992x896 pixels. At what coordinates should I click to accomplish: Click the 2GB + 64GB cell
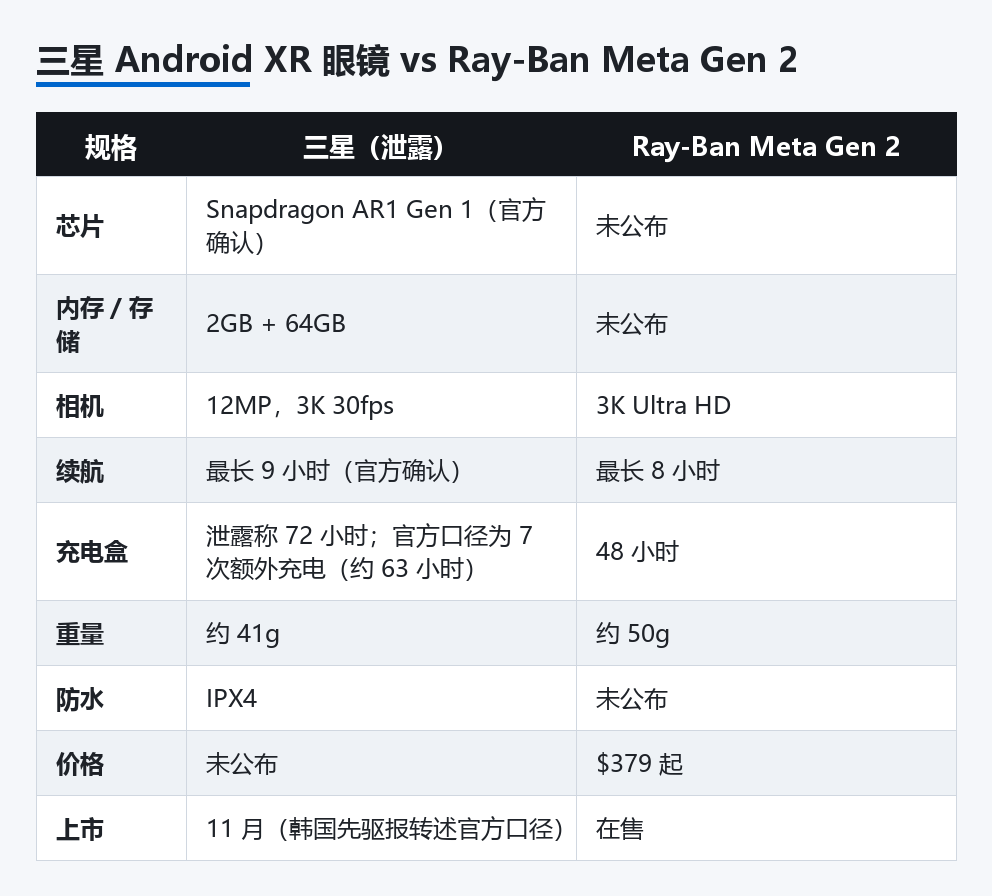click(381, 324)
